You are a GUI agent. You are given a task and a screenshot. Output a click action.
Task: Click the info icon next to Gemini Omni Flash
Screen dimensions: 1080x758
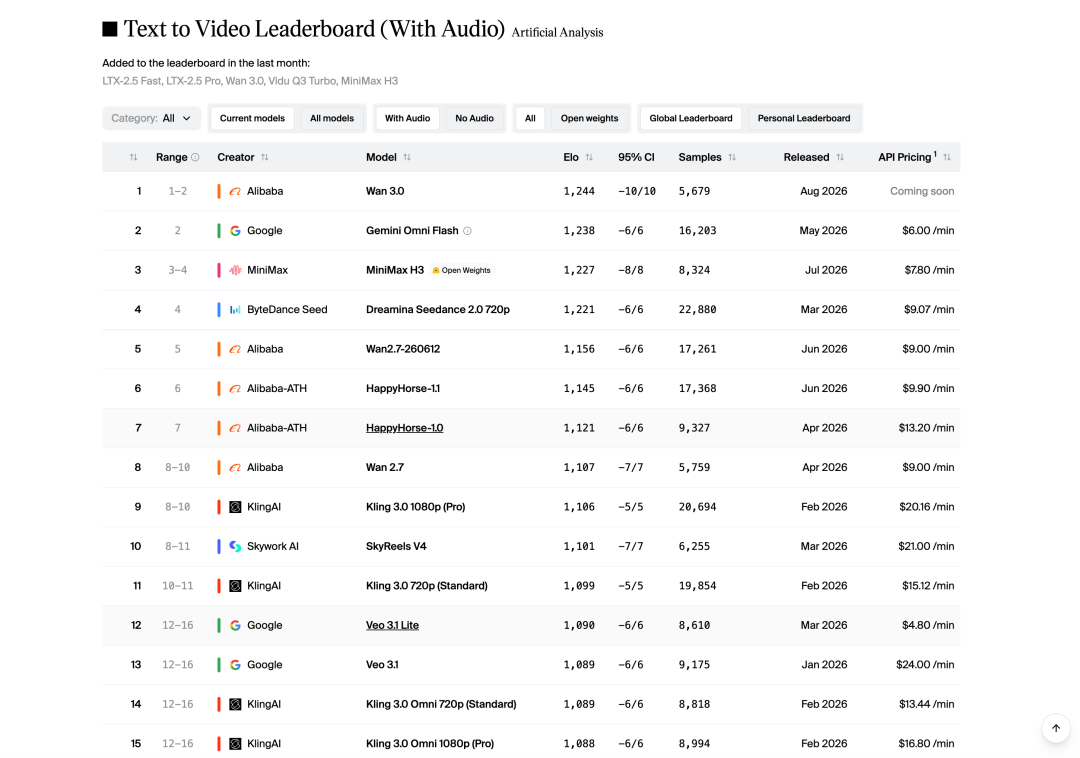coord(467,231)
